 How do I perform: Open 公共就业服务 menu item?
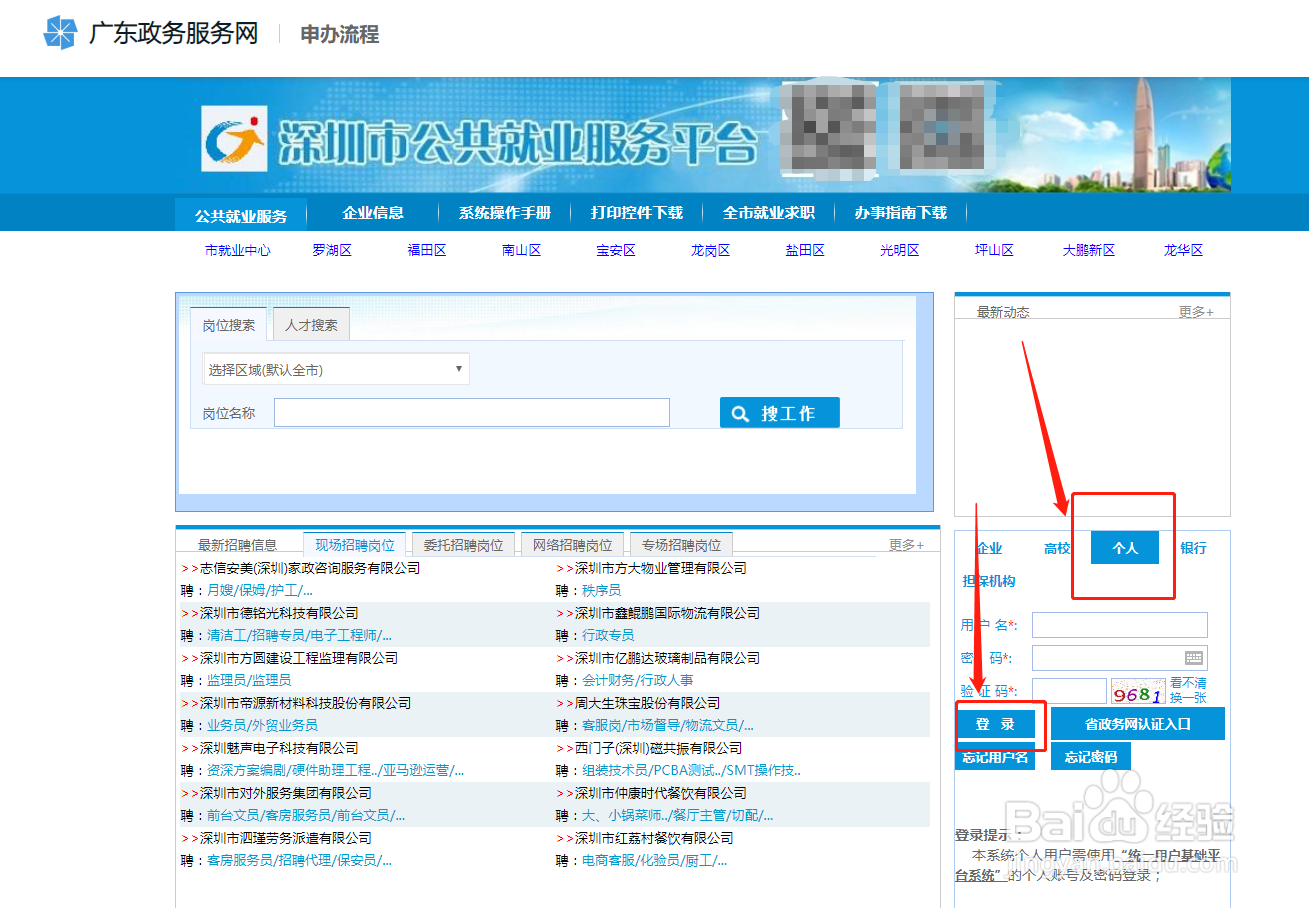241,215
